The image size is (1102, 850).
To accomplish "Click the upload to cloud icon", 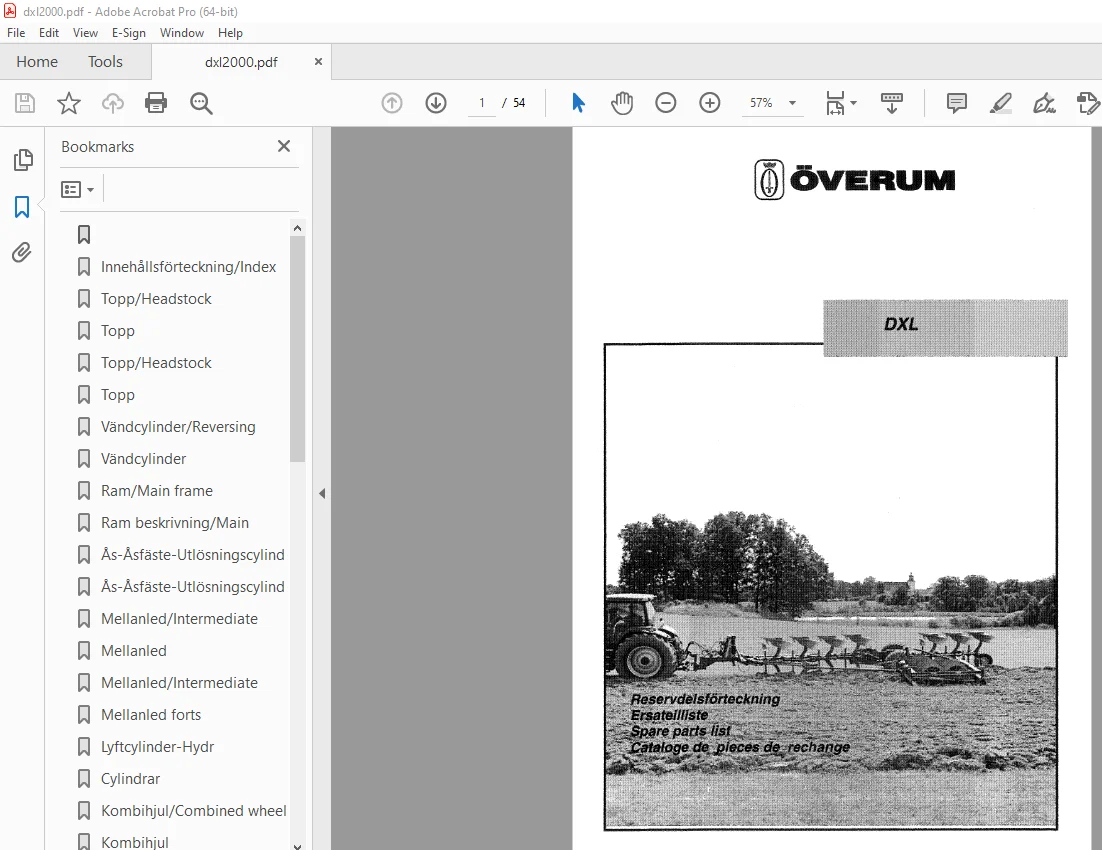I will (x=112, y=103).
